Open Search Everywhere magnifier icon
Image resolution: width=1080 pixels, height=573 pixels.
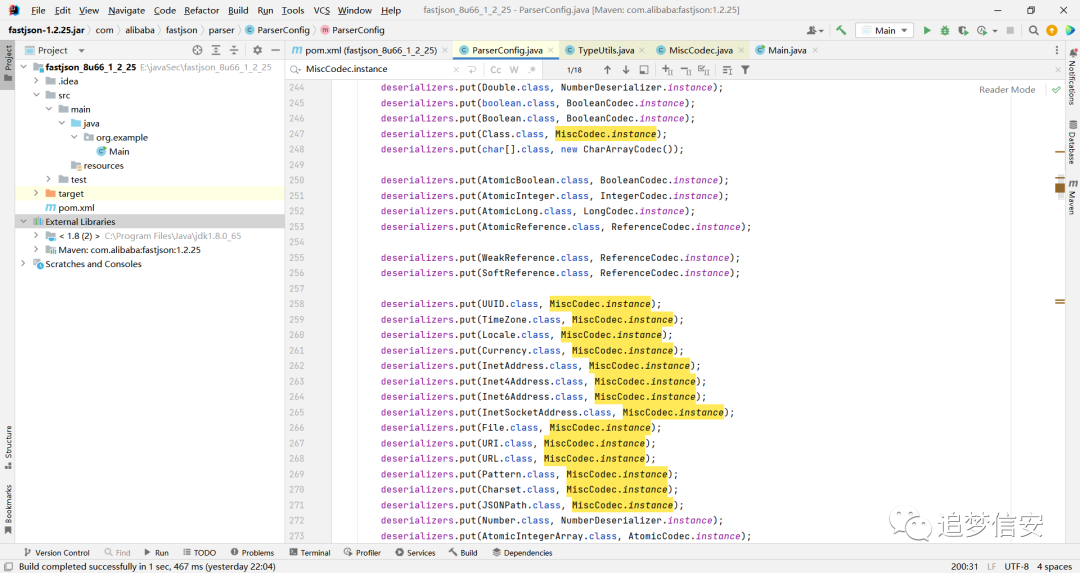pyautogui.click(x=1033, y=30)
